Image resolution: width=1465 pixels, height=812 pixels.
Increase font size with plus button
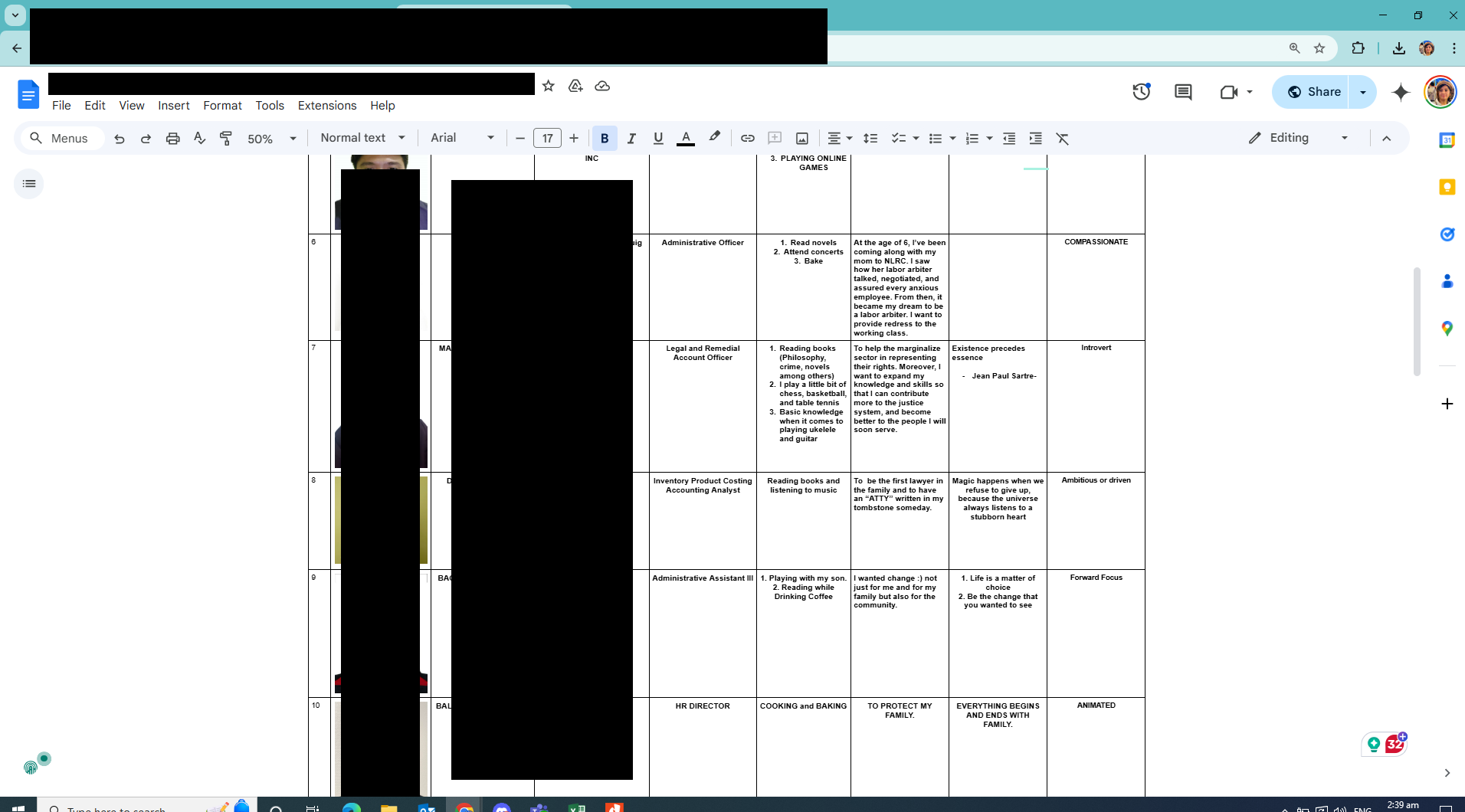574,139
